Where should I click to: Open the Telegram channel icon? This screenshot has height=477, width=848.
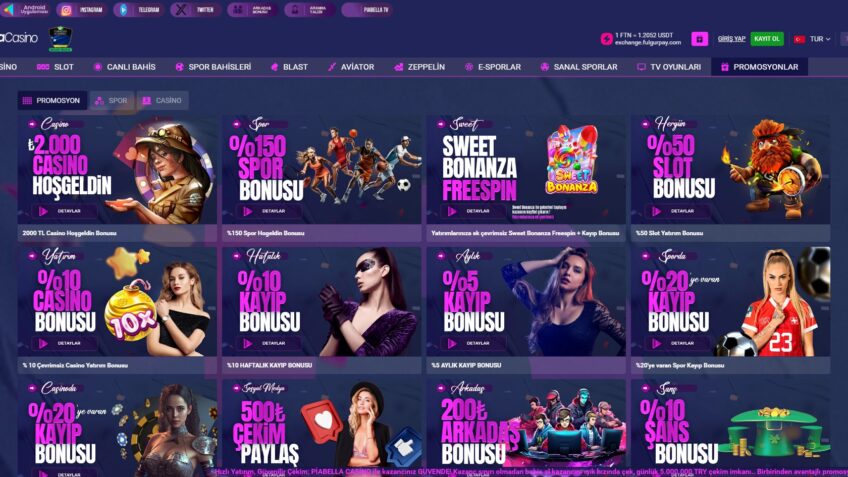[123, 10]
